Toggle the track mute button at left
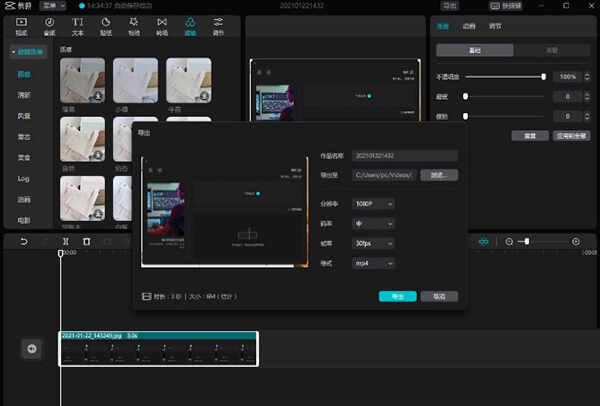This screenshot has width=600, height=406. click(31, 348)
